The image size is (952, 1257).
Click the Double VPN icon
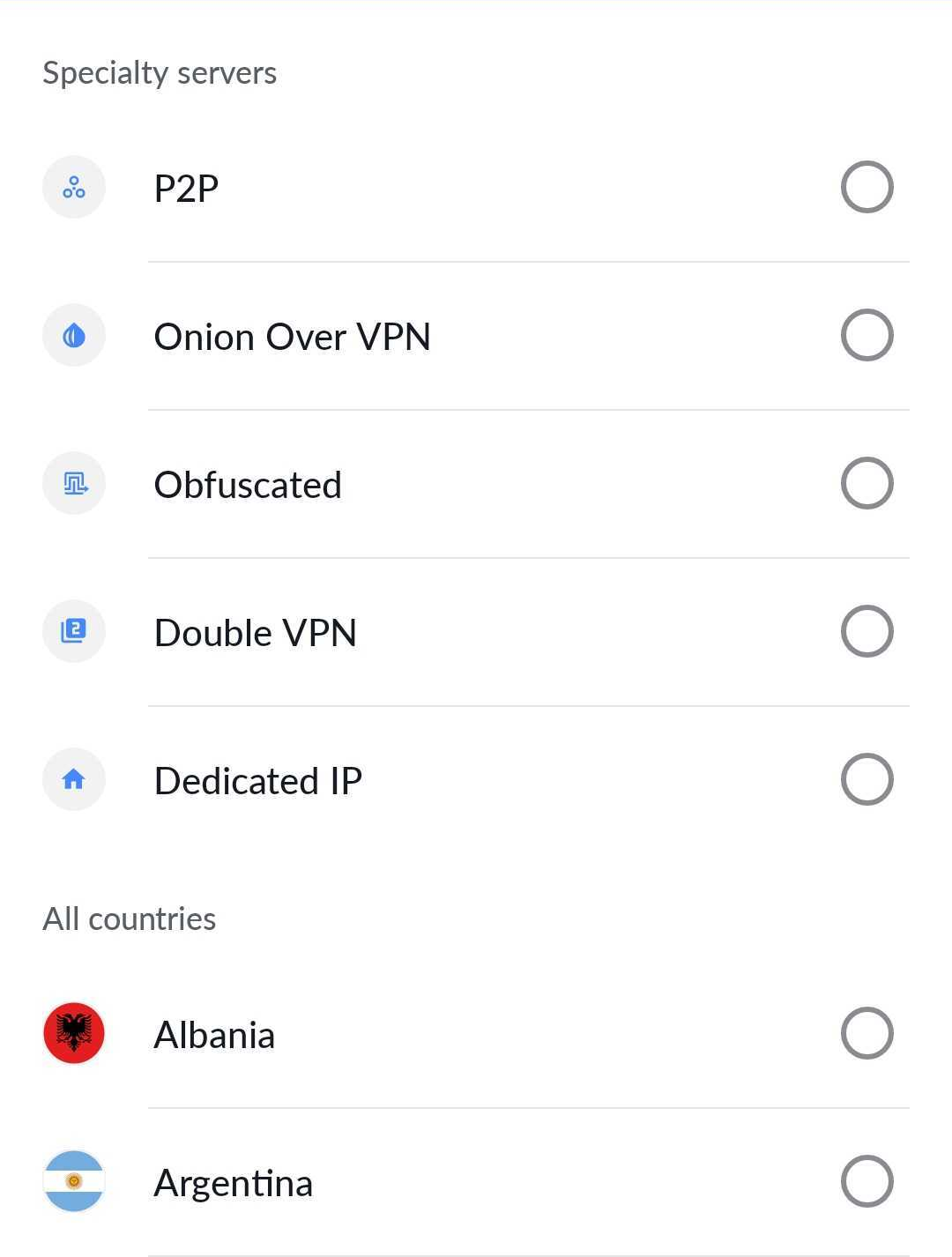click(74, 631)
